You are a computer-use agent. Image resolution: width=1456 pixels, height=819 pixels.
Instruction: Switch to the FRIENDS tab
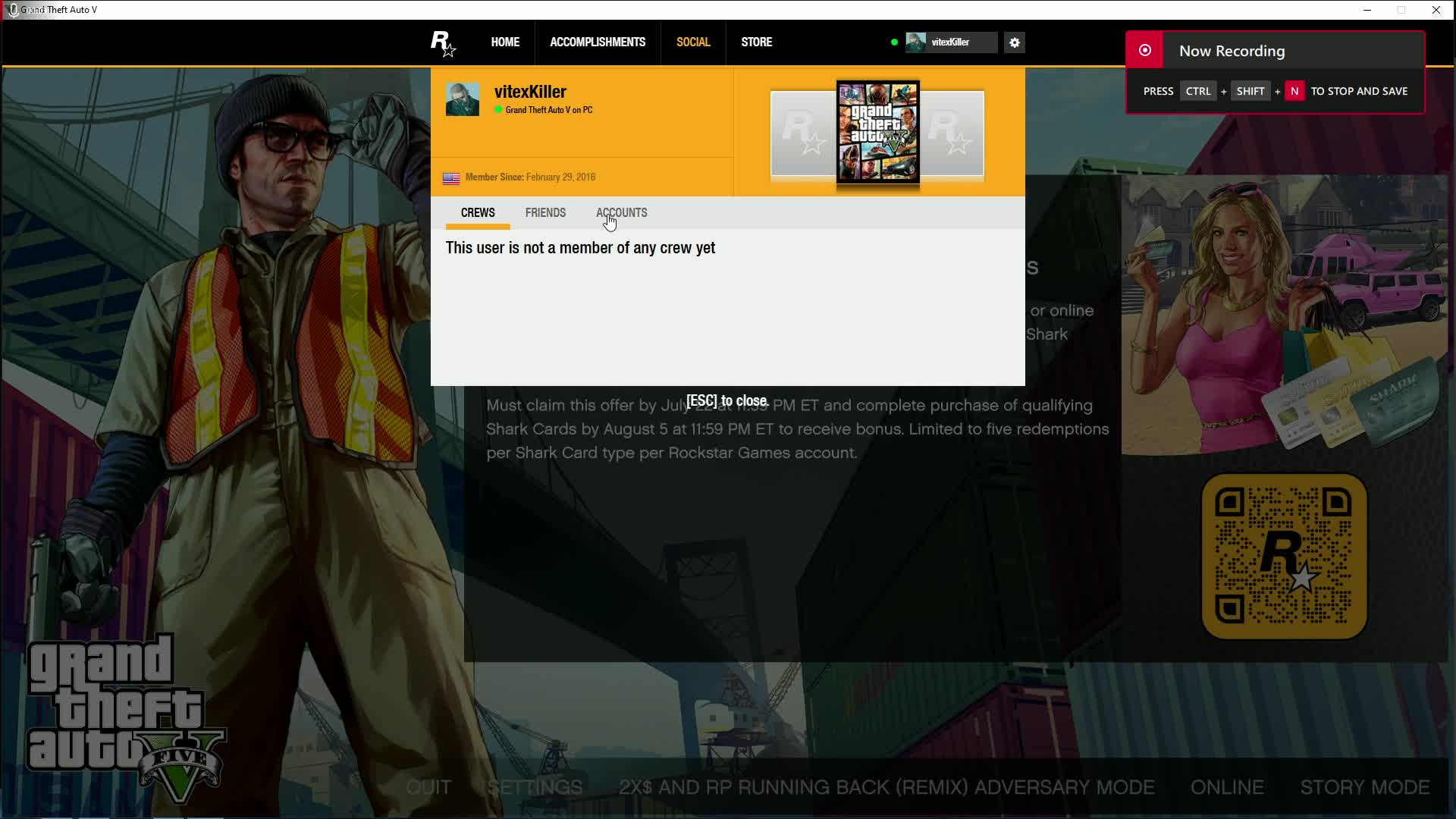[545, 213]
